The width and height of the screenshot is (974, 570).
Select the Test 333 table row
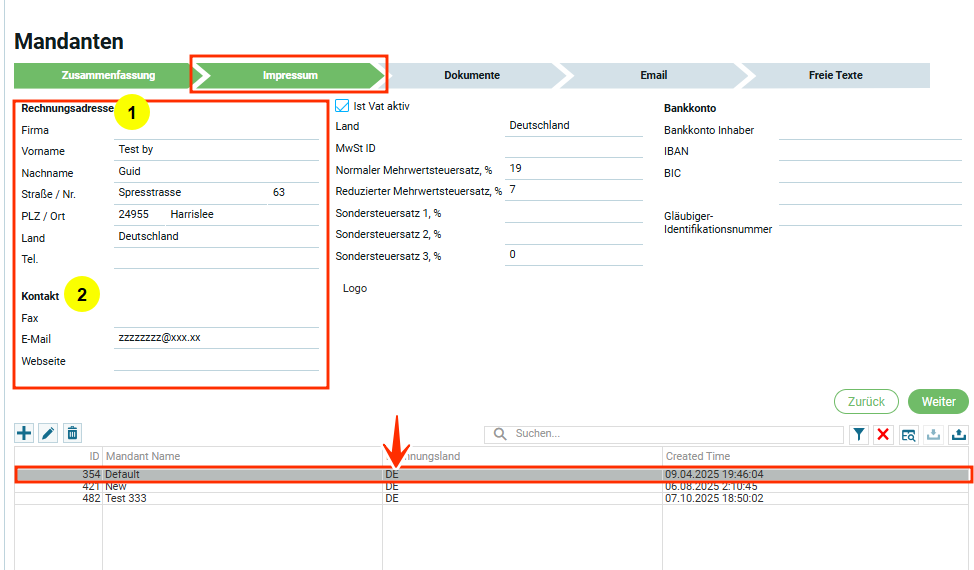(x=240, y=498)
